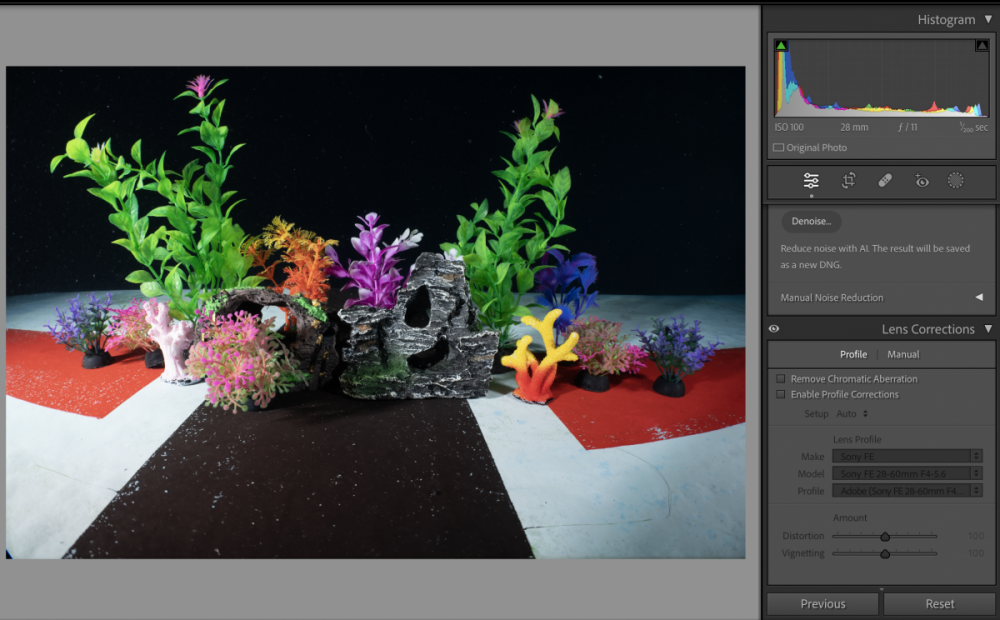Click the Vignetting value field

976,554
